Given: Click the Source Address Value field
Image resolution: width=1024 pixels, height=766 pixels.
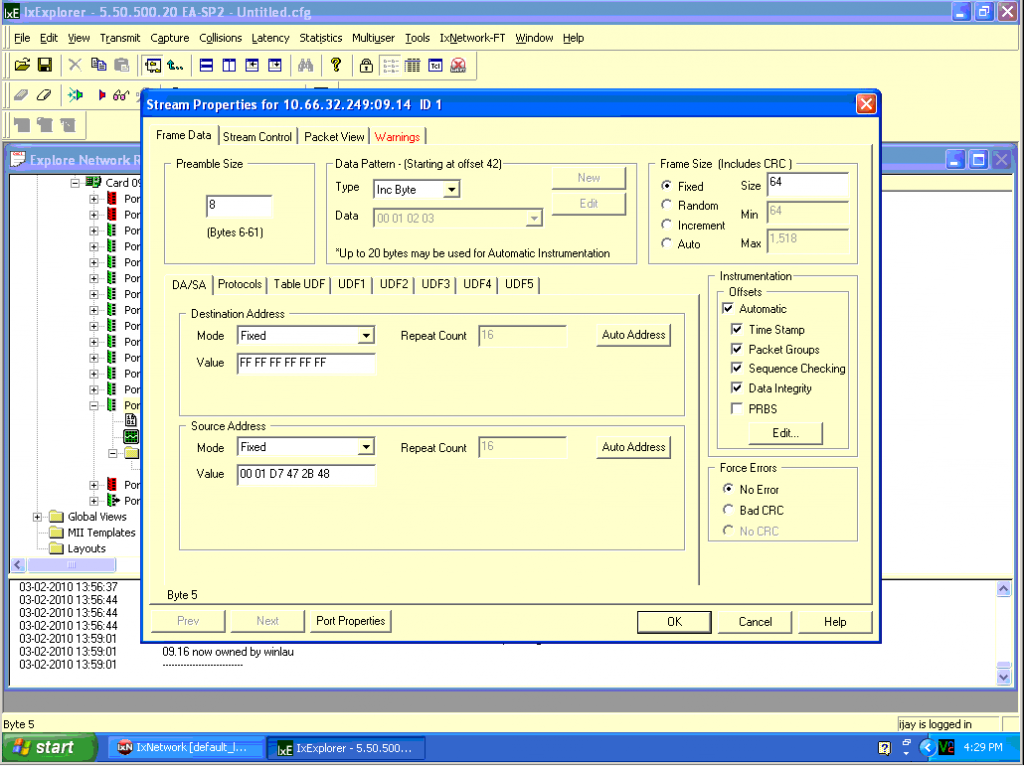Looking at the screenshot, I should pyautogui.click(x=306, y=475).
